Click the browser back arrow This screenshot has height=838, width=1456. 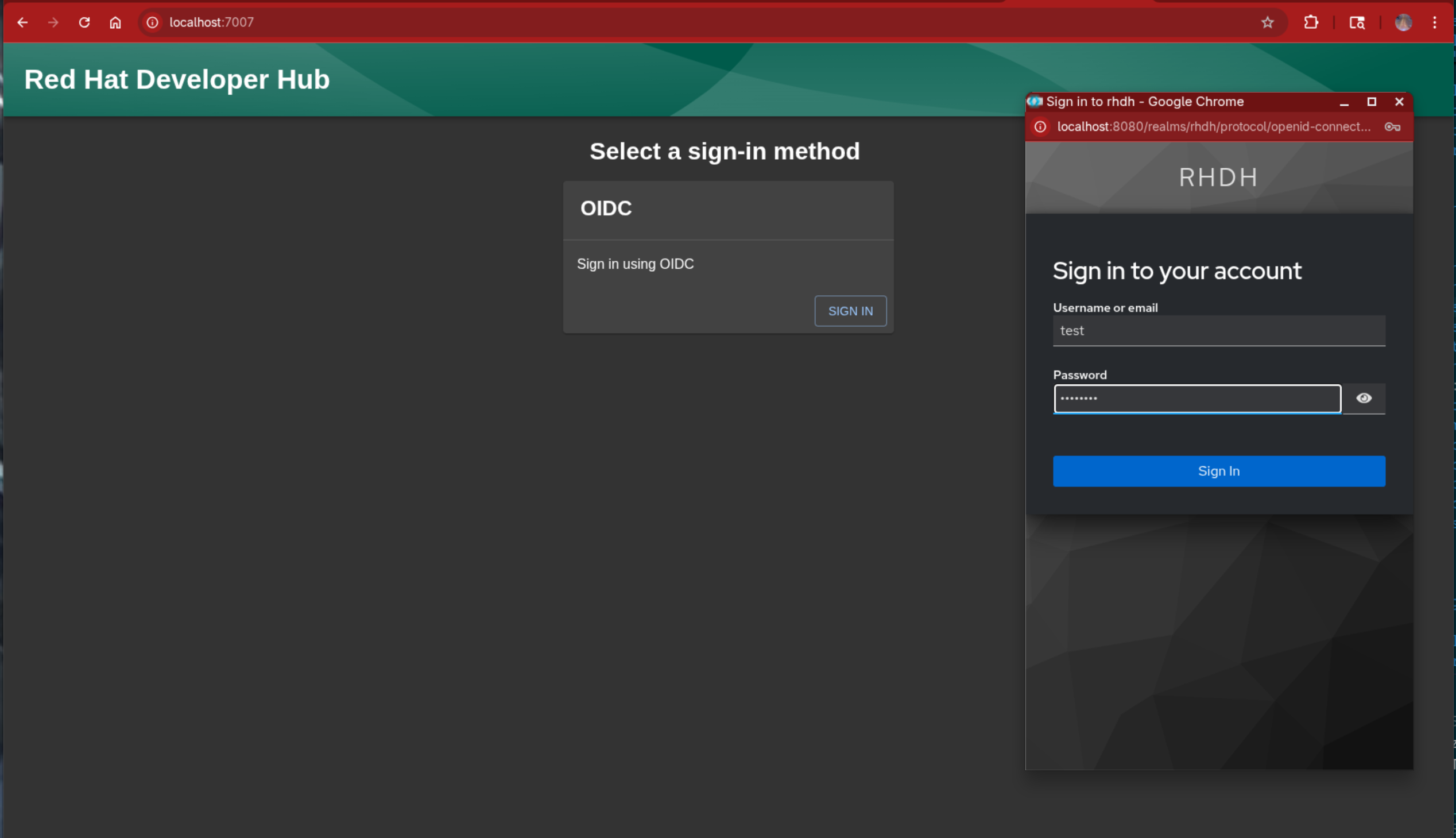point(22,22)
